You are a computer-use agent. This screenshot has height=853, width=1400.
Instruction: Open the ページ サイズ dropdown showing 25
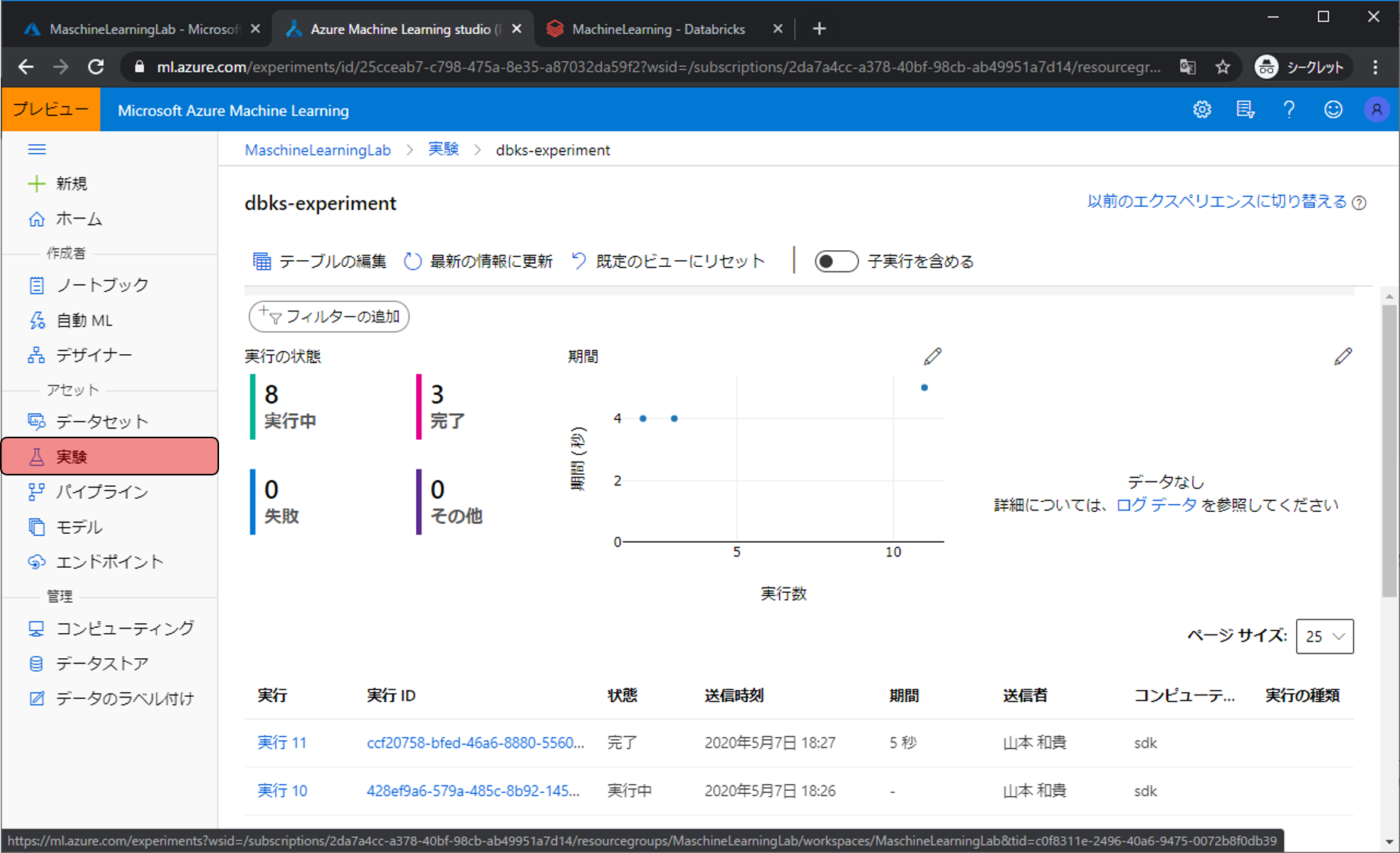pyautogui.click(x=1325, y=636)
